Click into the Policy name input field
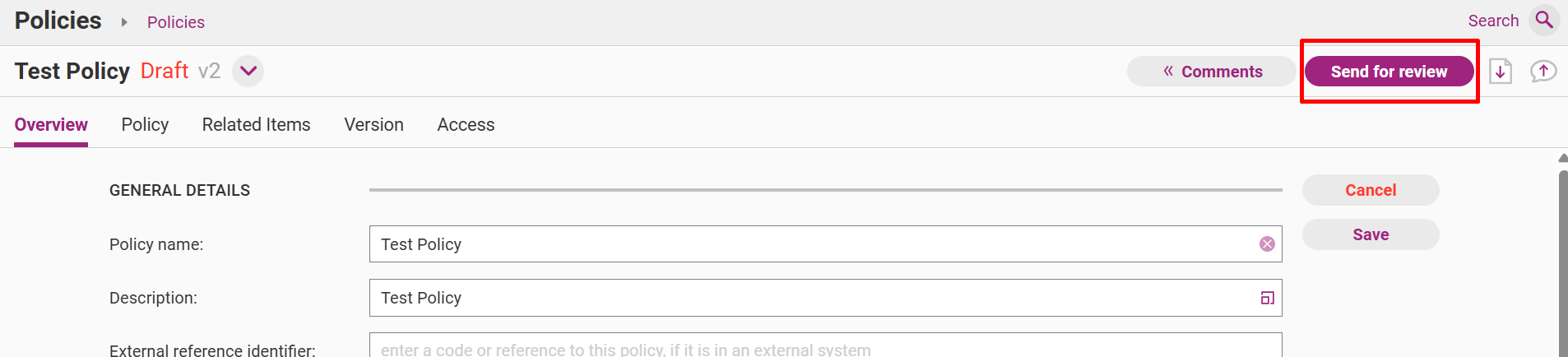The image size is (1568, 357). (825, 244)
